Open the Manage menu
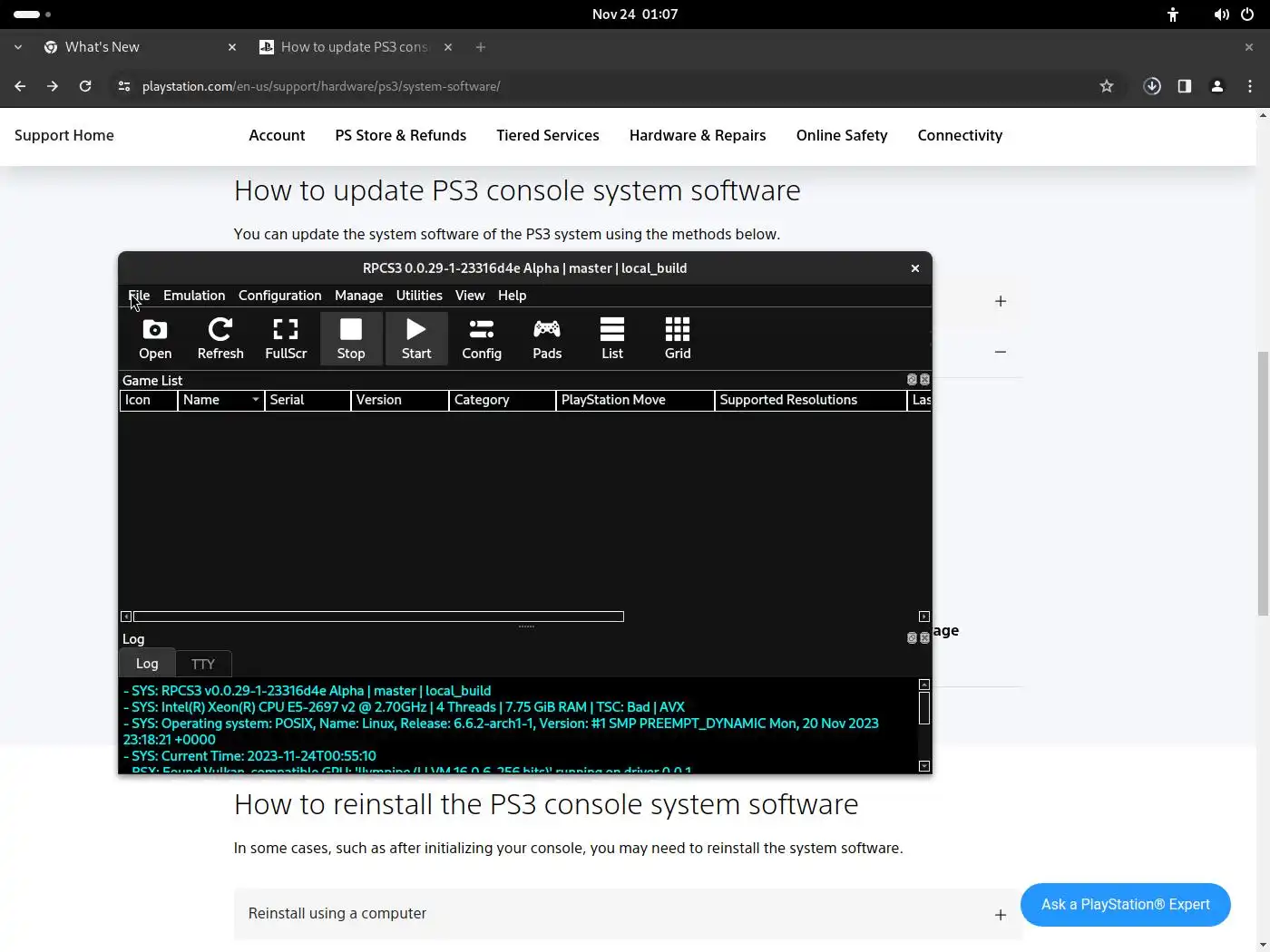This screenshot has height=952, width=1270. (x=358, y=296)
